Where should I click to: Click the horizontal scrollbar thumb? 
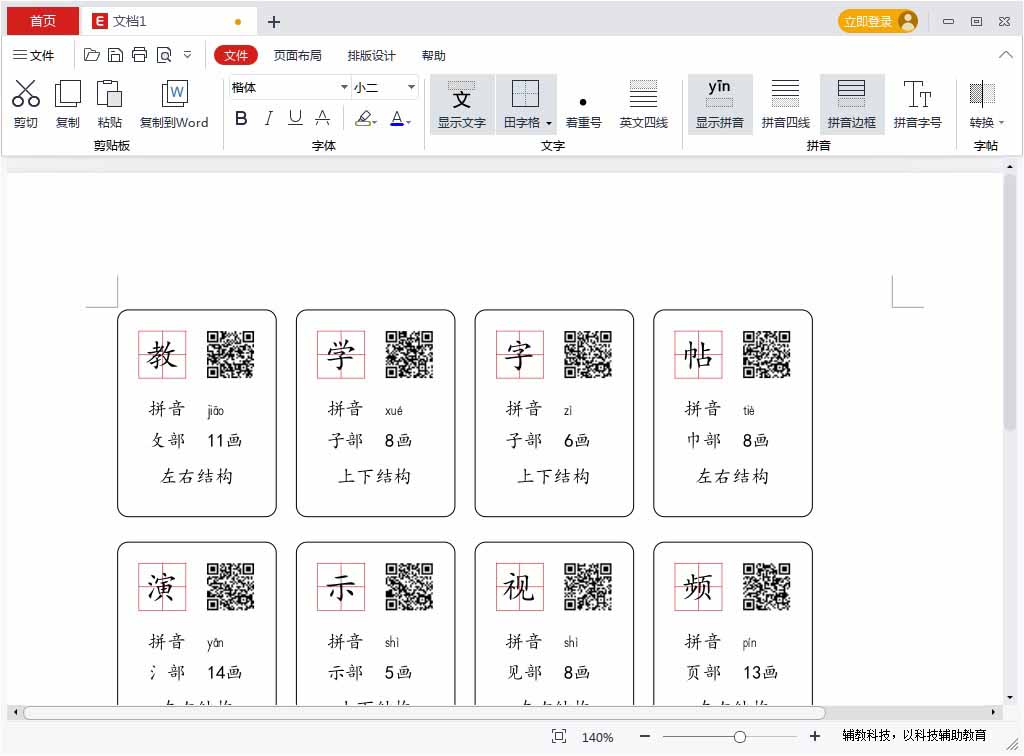424,712
